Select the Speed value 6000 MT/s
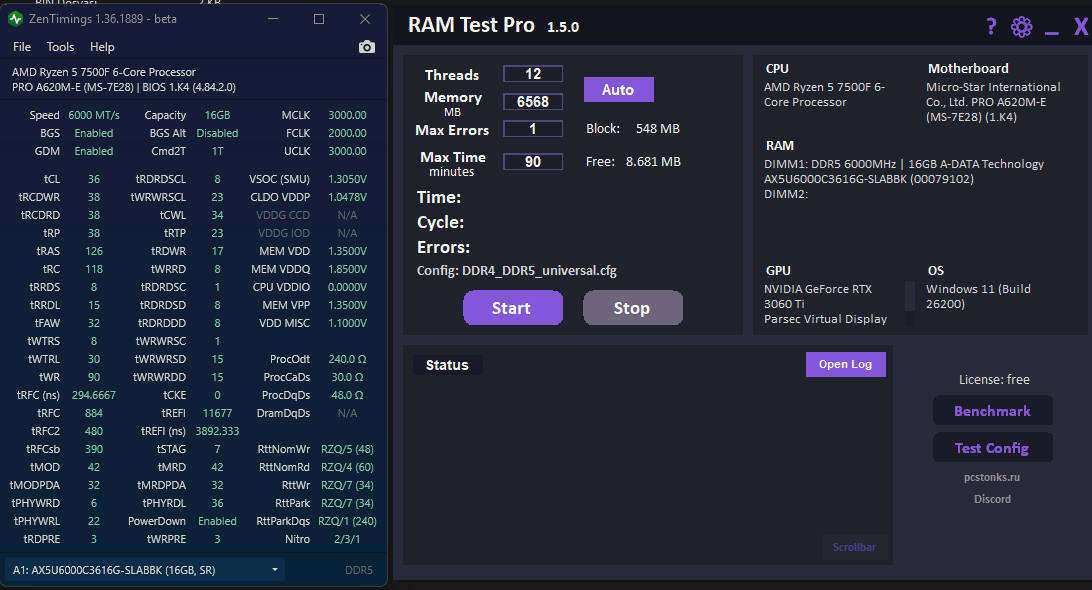 pyautogui.click(x=94, y=115)
